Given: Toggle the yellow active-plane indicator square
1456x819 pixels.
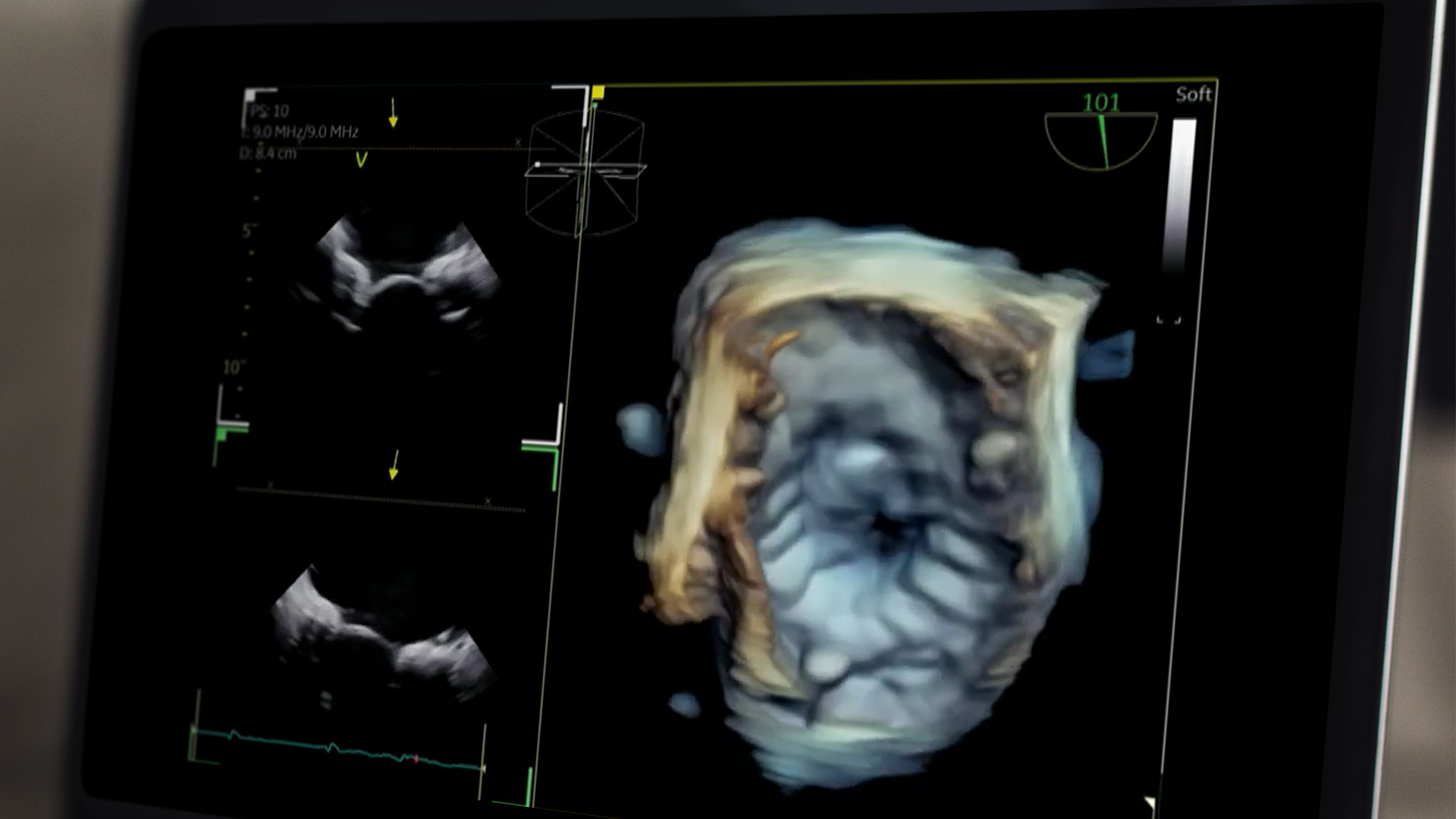Looking at the screenshot, I should coord(598,92).
